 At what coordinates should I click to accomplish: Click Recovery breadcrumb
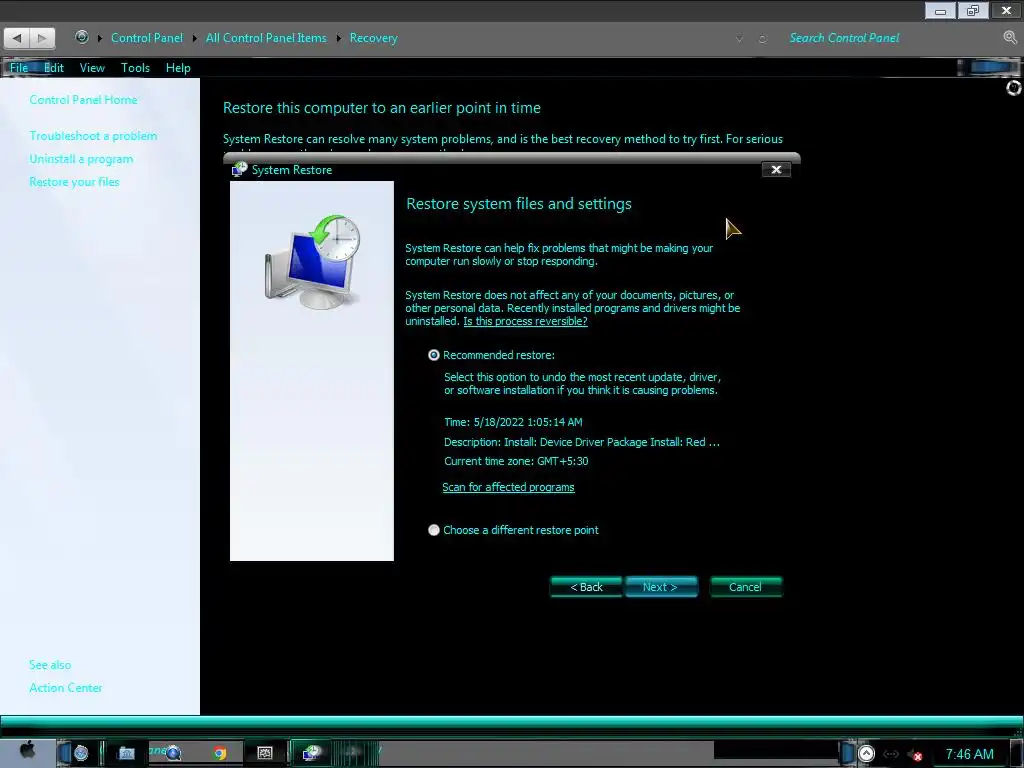coord(374,38)
